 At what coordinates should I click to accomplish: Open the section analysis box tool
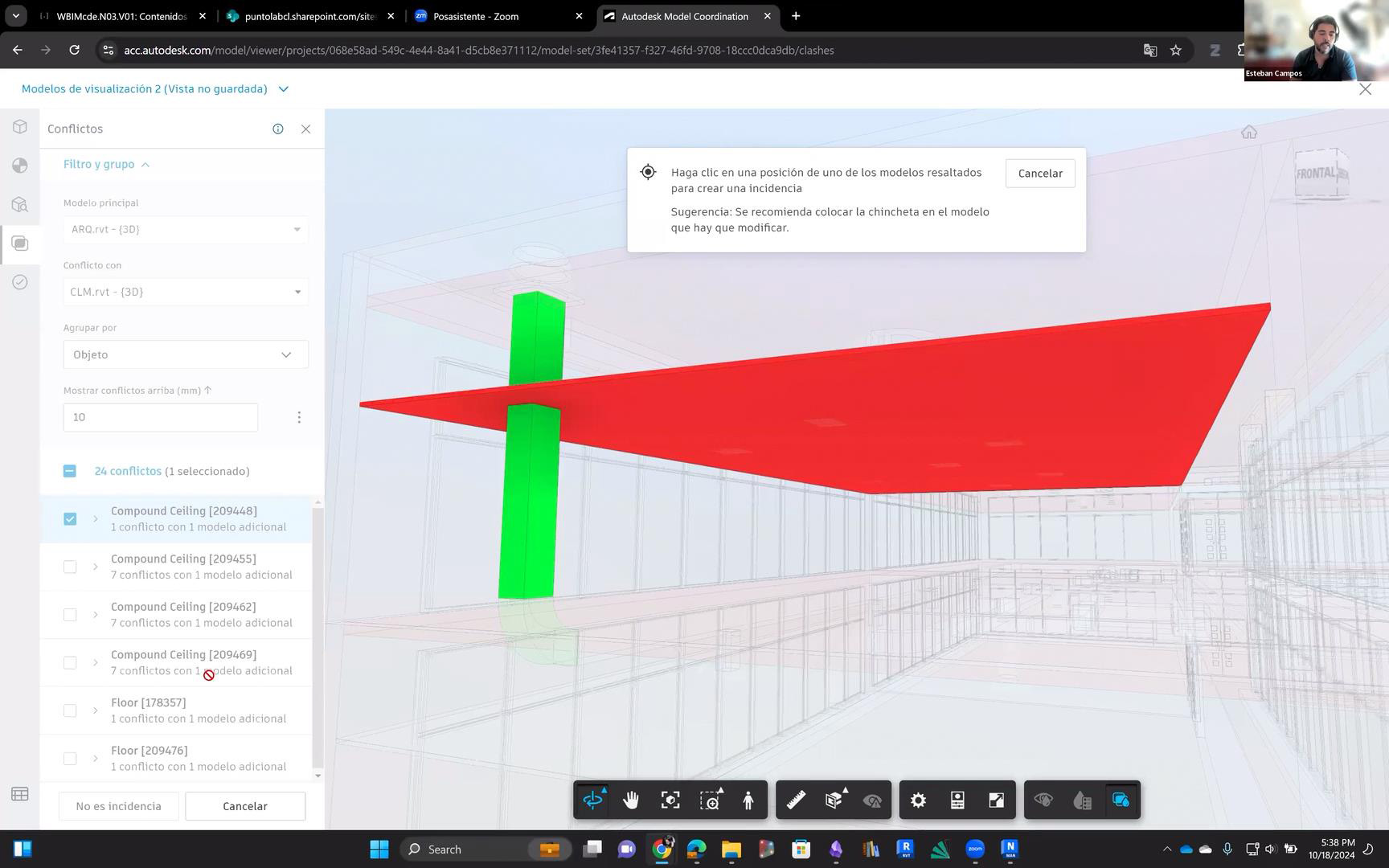pyautogui.click(x=834, y=800)
